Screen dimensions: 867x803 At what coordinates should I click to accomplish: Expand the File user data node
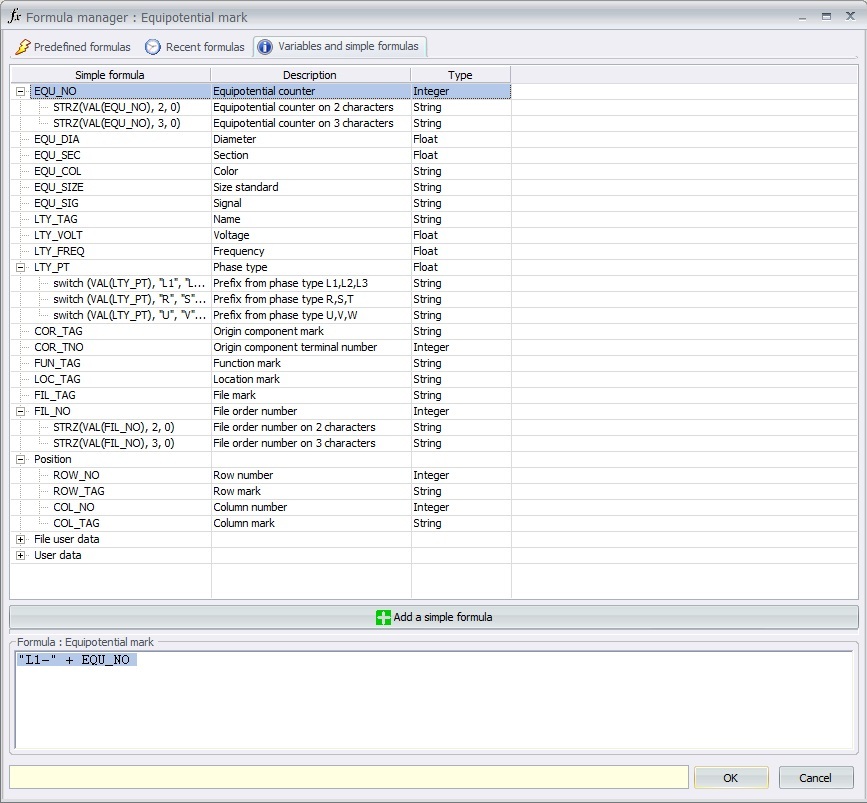(21, 539)
